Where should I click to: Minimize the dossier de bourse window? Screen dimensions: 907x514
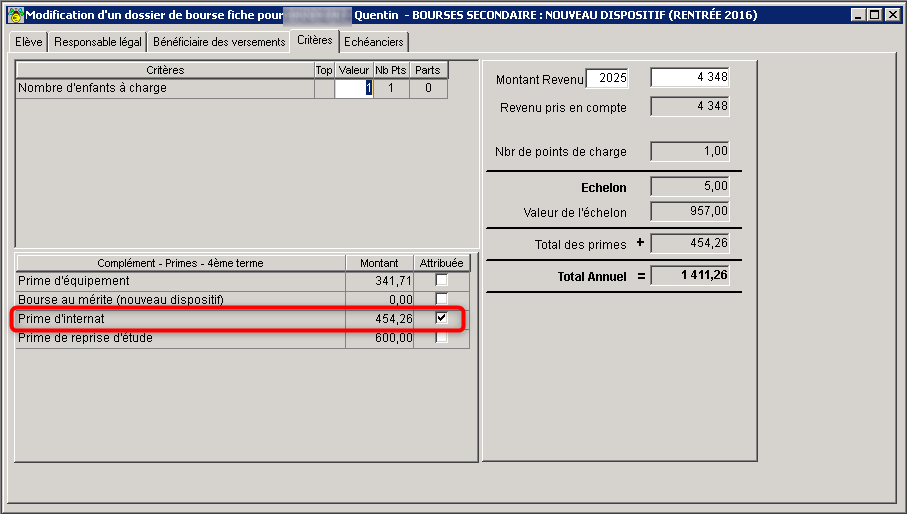coord(858,15)
